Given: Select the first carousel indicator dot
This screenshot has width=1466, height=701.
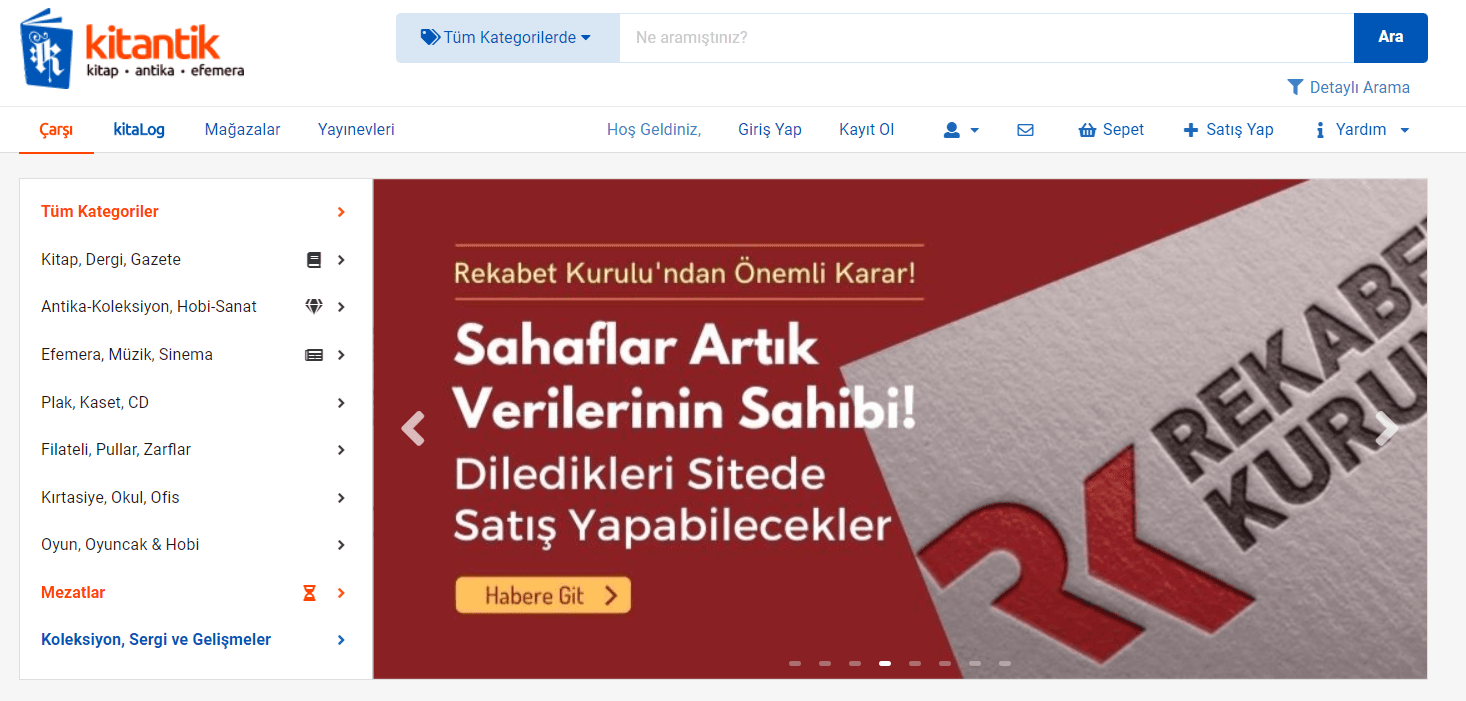Looking at the screenshot, I should pyautogui.click(x=795, y=663).
